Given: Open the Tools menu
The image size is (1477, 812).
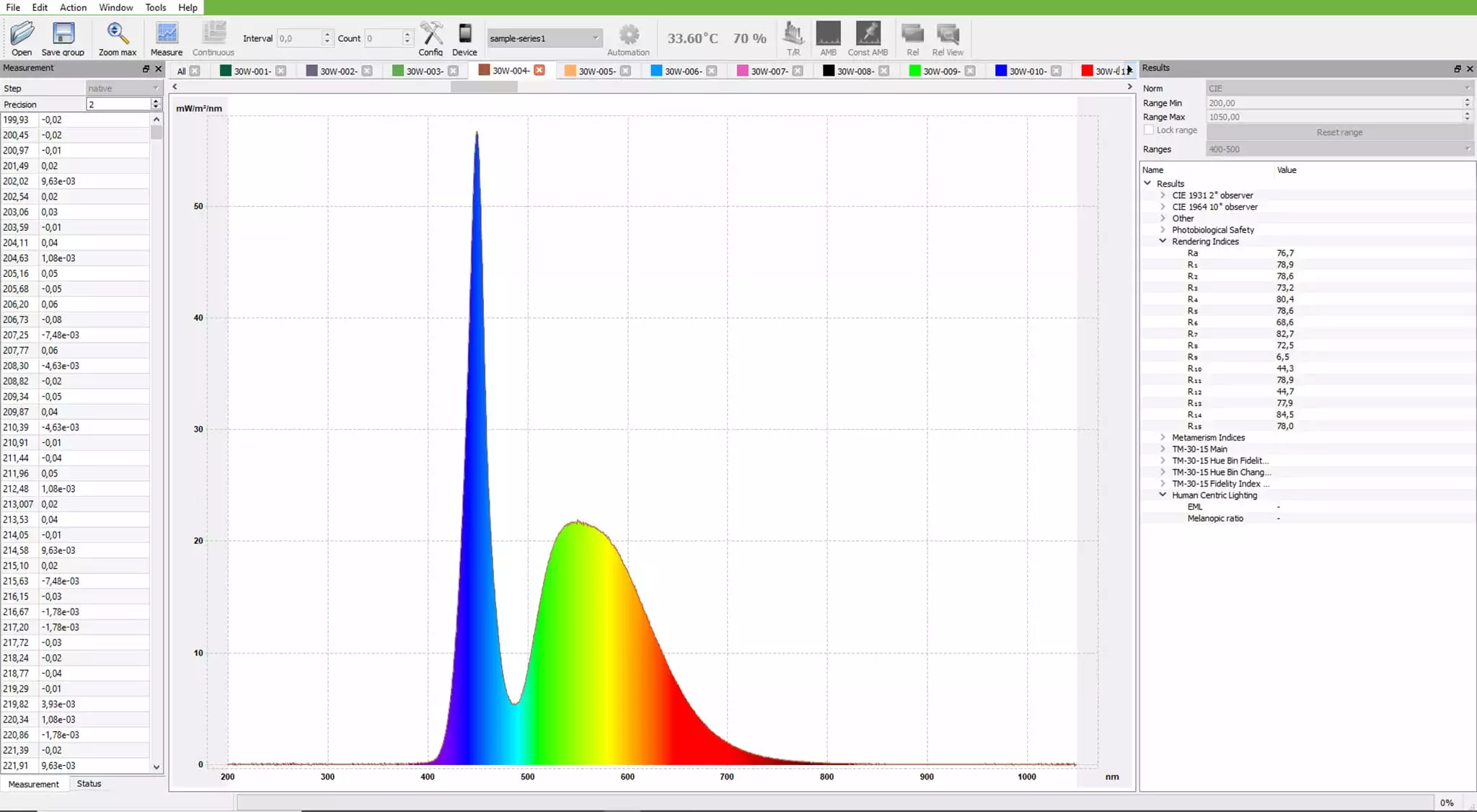Looking at the screenshot, I should [155, 7].
